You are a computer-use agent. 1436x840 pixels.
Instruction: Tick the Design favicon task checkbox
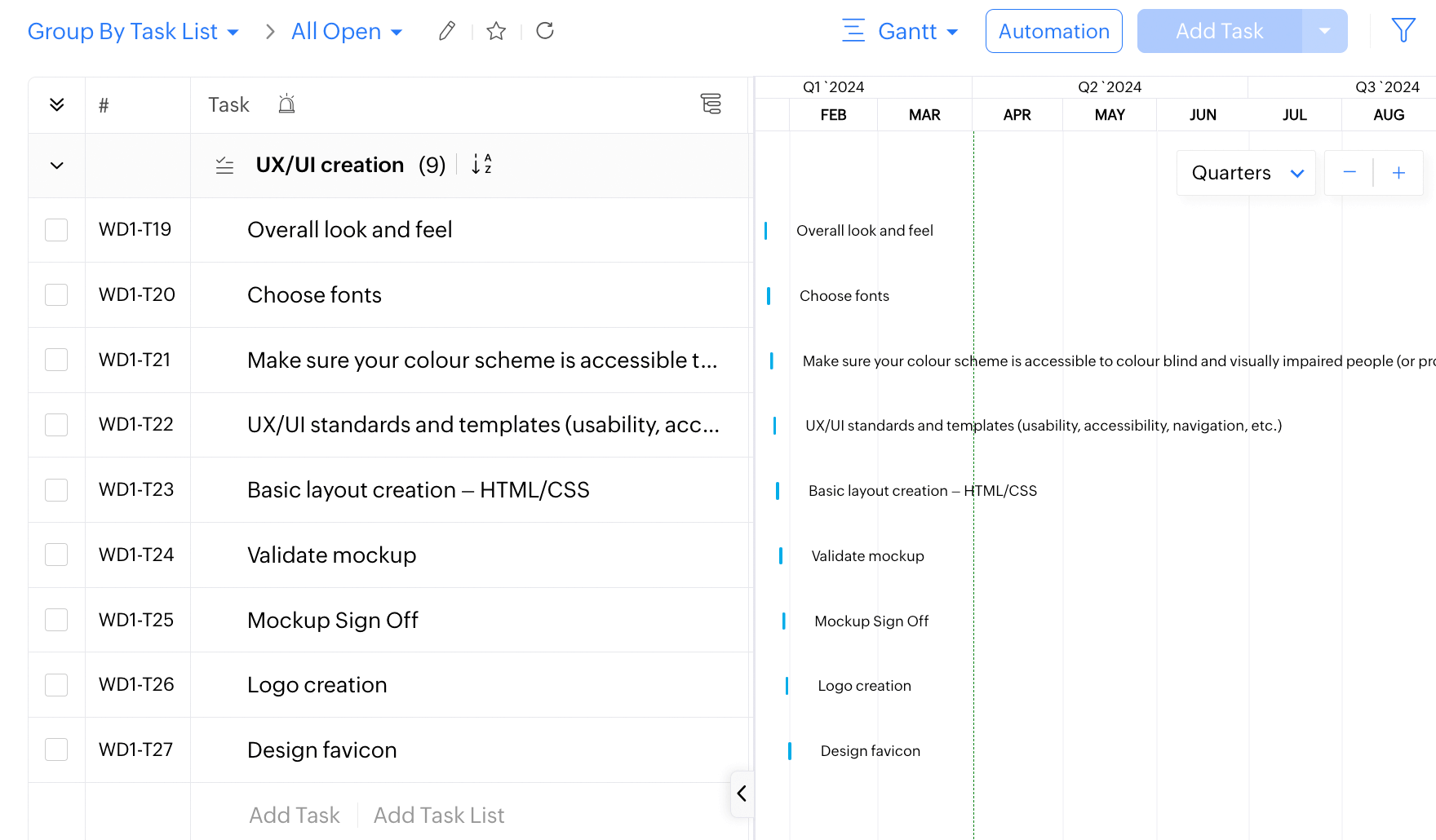pyautogui.click(x=56, y=749)
